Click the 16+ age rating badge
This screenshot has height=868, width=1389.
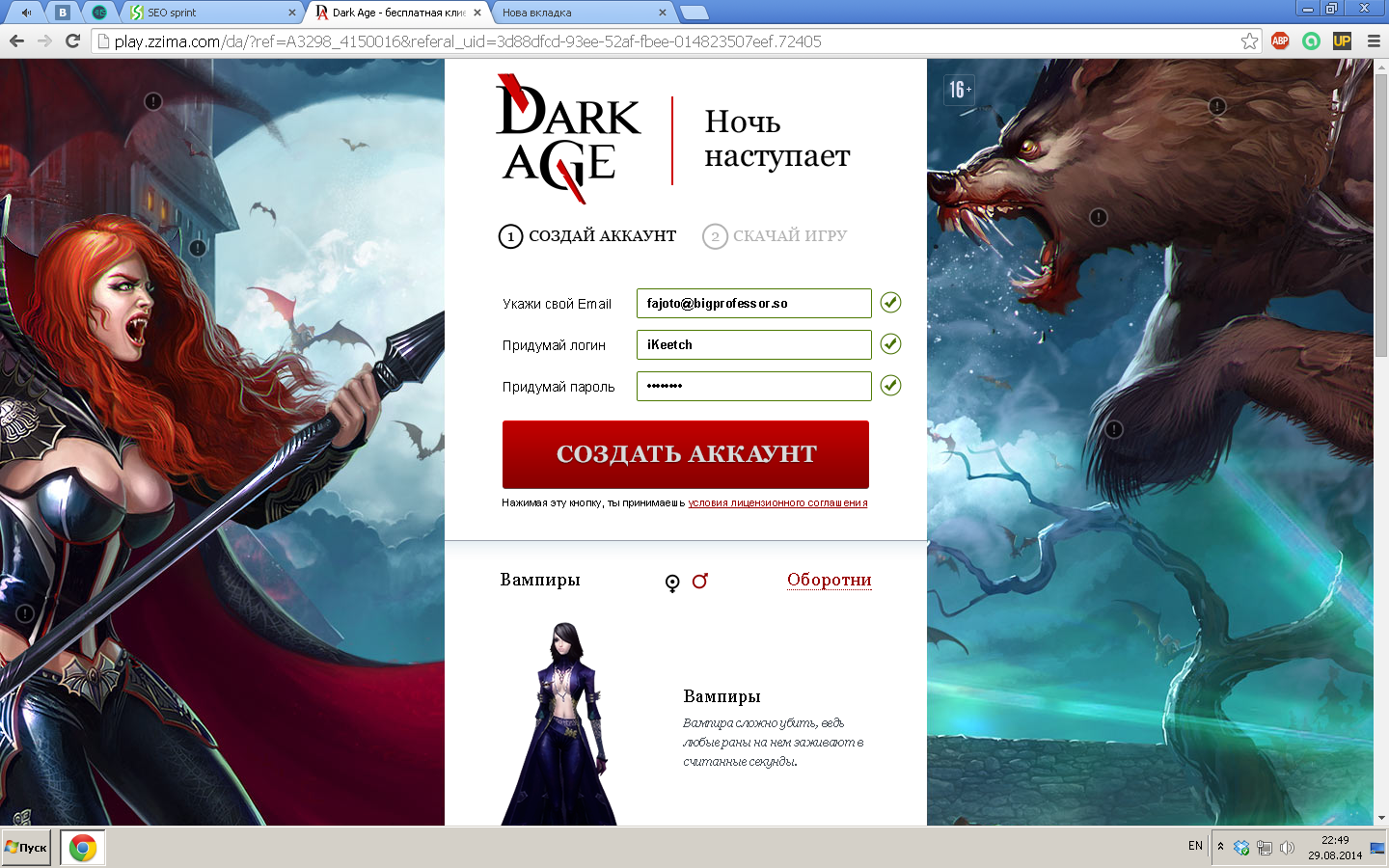point(959,90)
